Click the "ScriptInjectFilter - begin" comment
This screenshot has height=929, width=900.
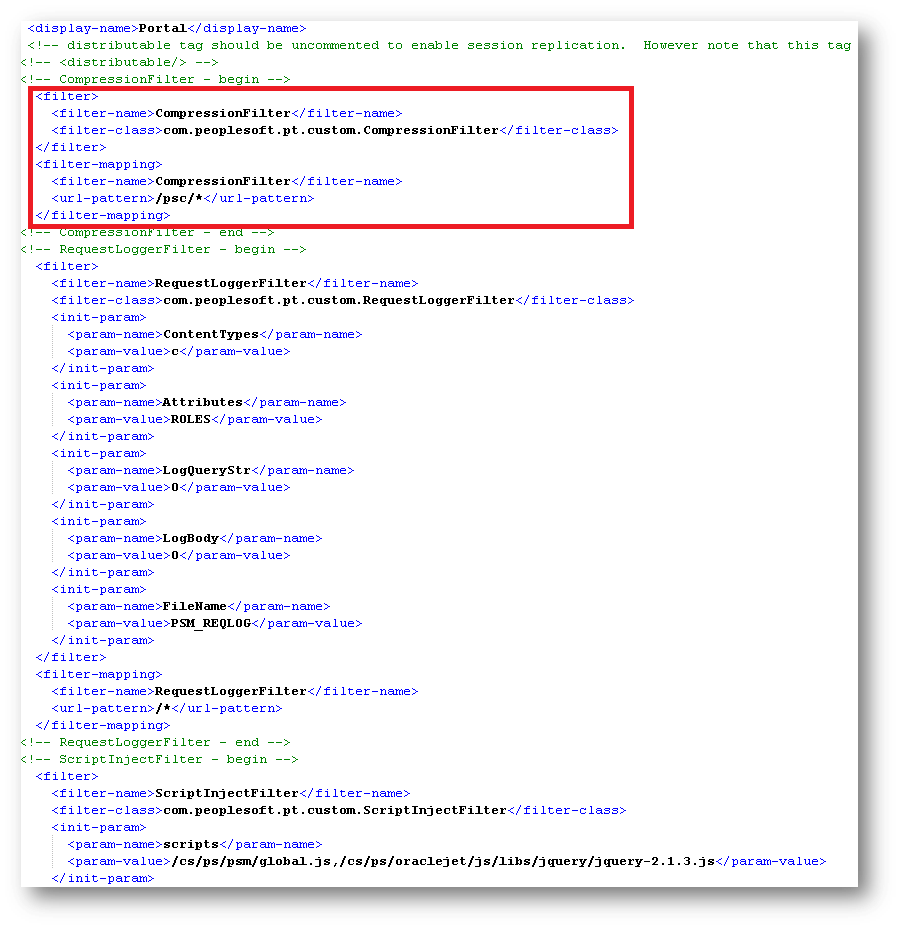coord(159,760)
